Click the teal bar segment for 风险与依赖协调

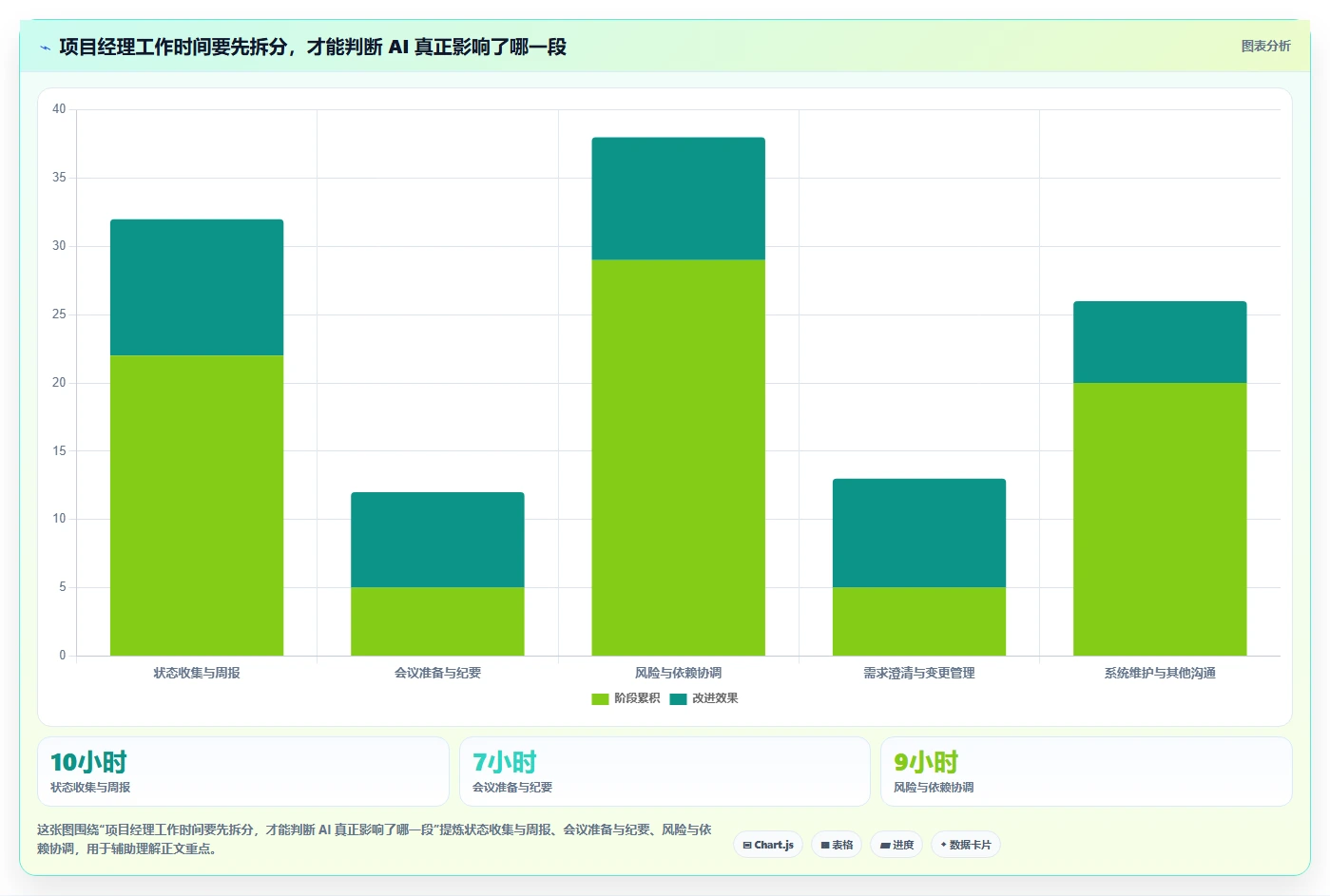(678, 199)
